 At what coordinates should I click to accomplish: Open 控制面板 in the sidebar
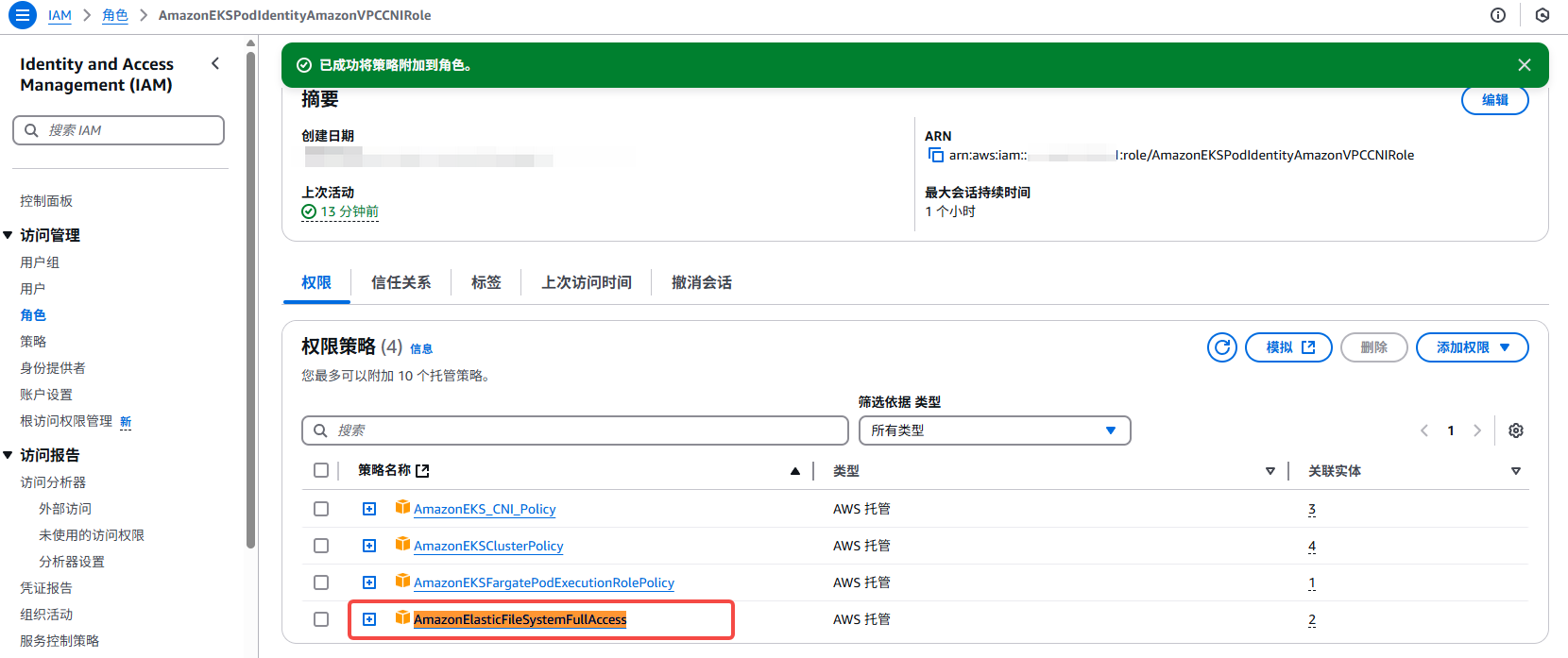[x=46, y=201]
